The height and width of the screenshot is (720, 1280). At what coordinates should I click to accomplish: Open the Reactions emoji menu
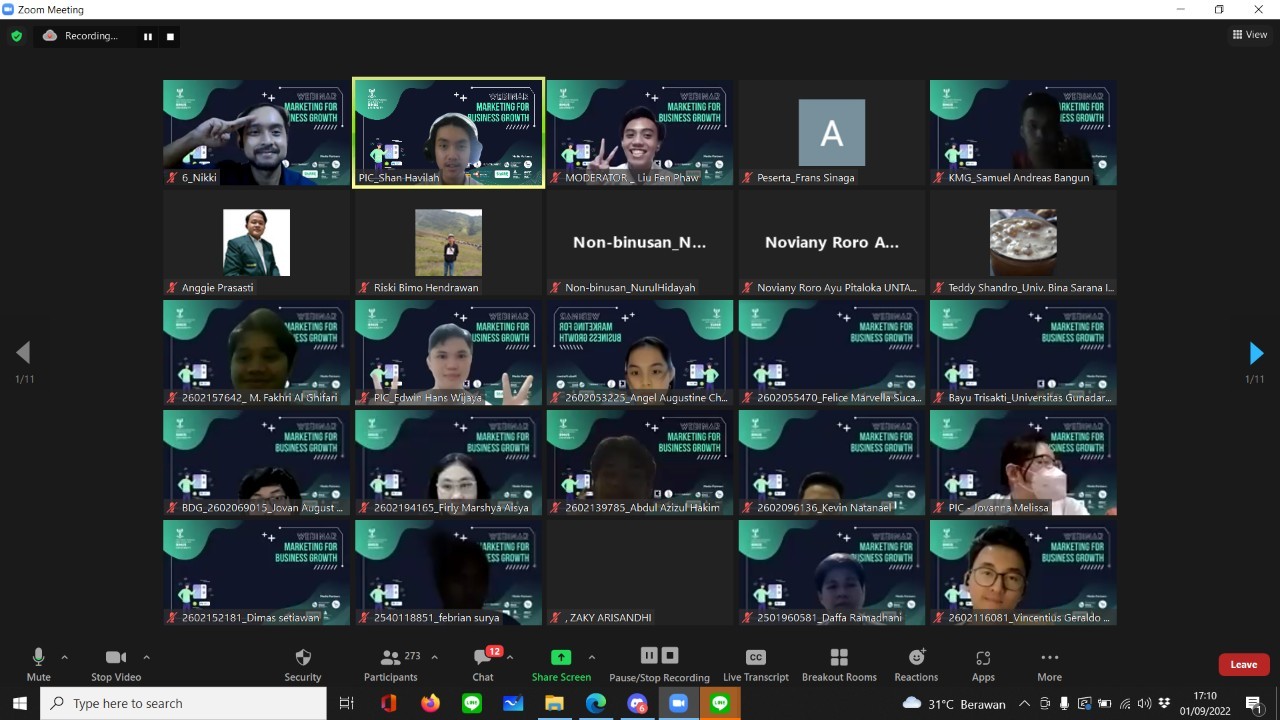pos(916,664)
